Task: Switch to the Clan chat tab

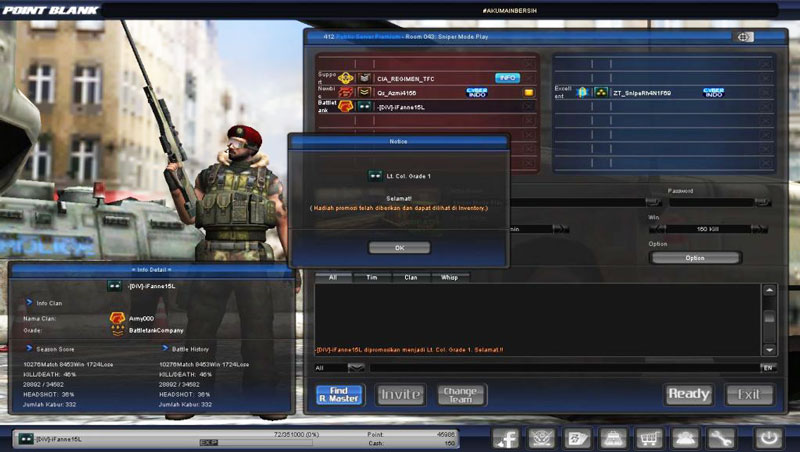Action: click(410, 277)
